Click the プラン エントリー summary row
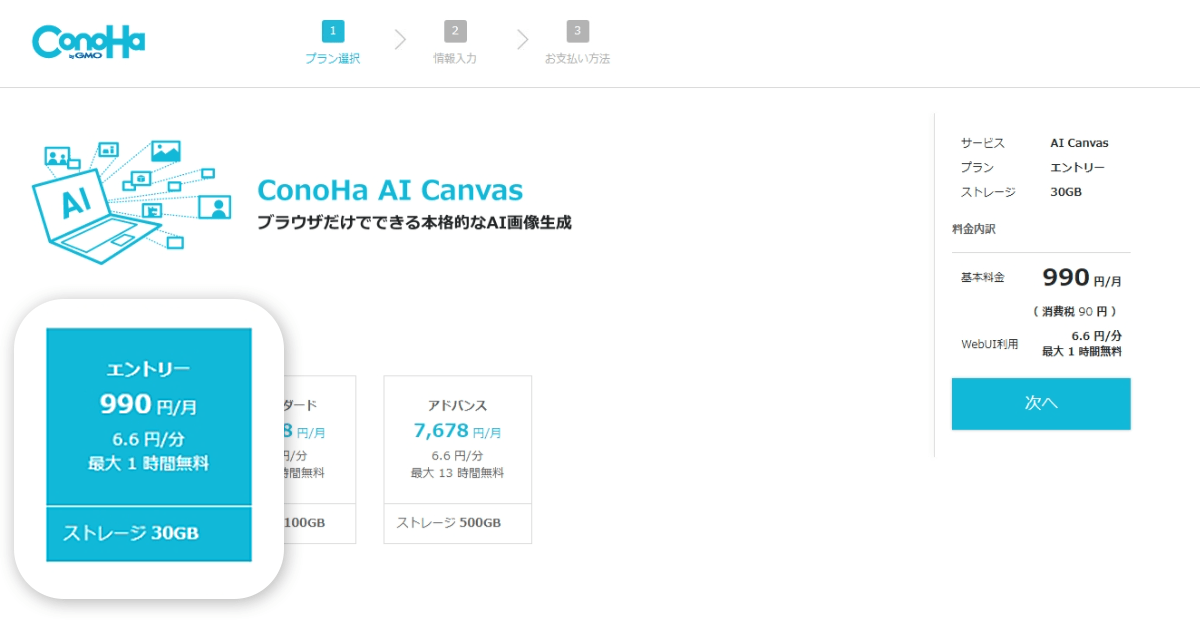1200x620 pixels. coord(1033,168)
